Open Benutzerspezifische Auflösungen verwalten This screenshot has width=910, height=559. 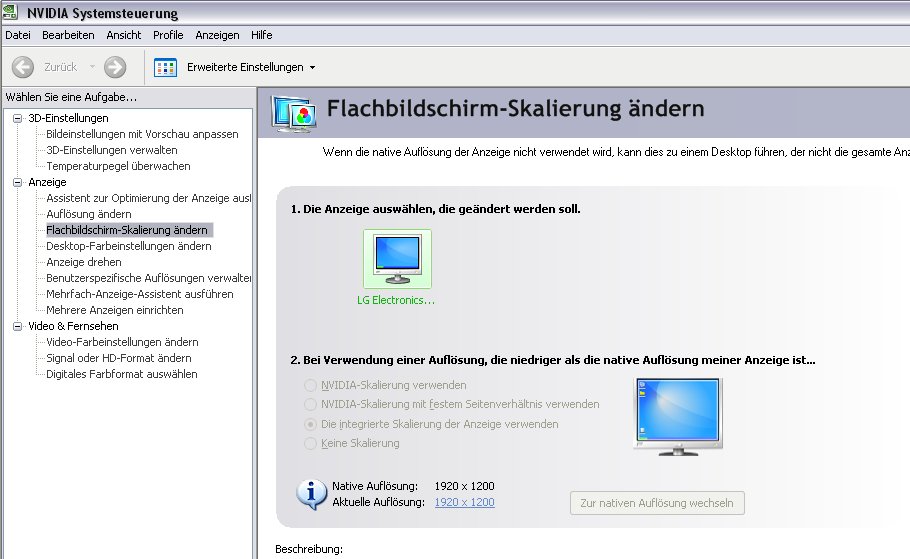click(149, 278)
